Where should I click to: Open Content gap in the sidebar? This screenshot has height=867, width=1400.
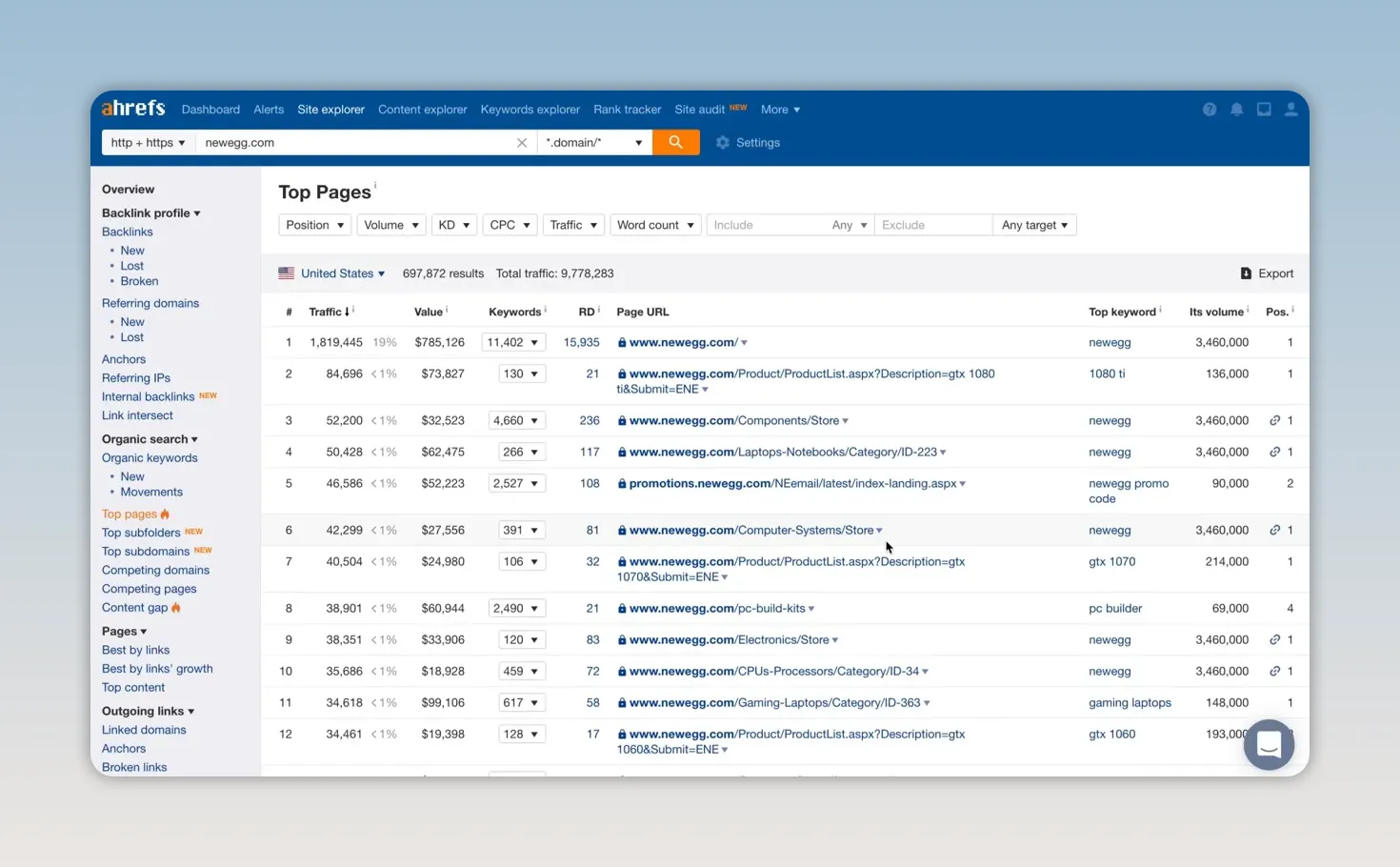click(x=134, y=608)
